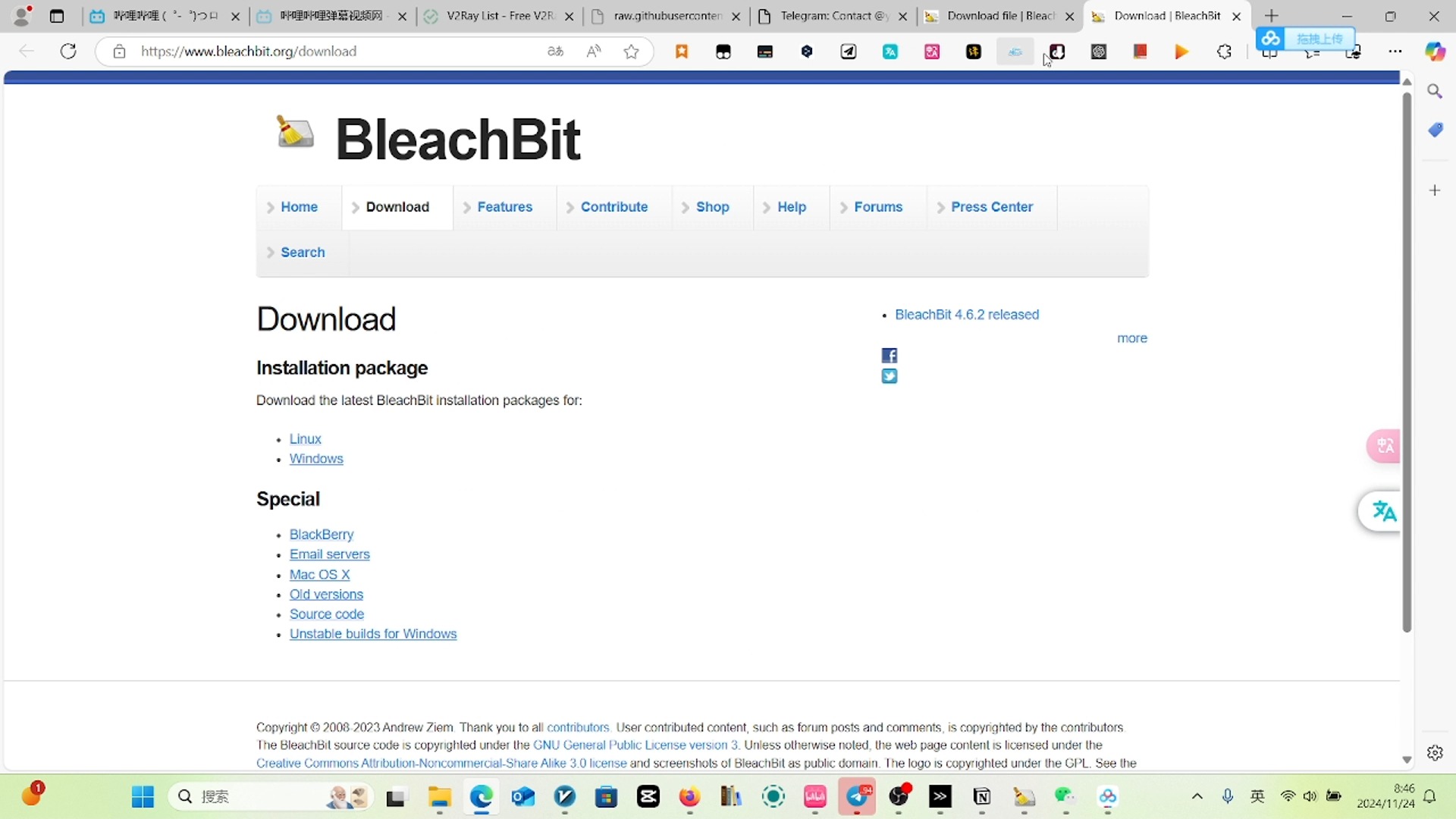Image resolution: width=1456 pixels, height=819 pixels.
Task: Click the scroll down arrow of the page
Action: coord(1407,760)
